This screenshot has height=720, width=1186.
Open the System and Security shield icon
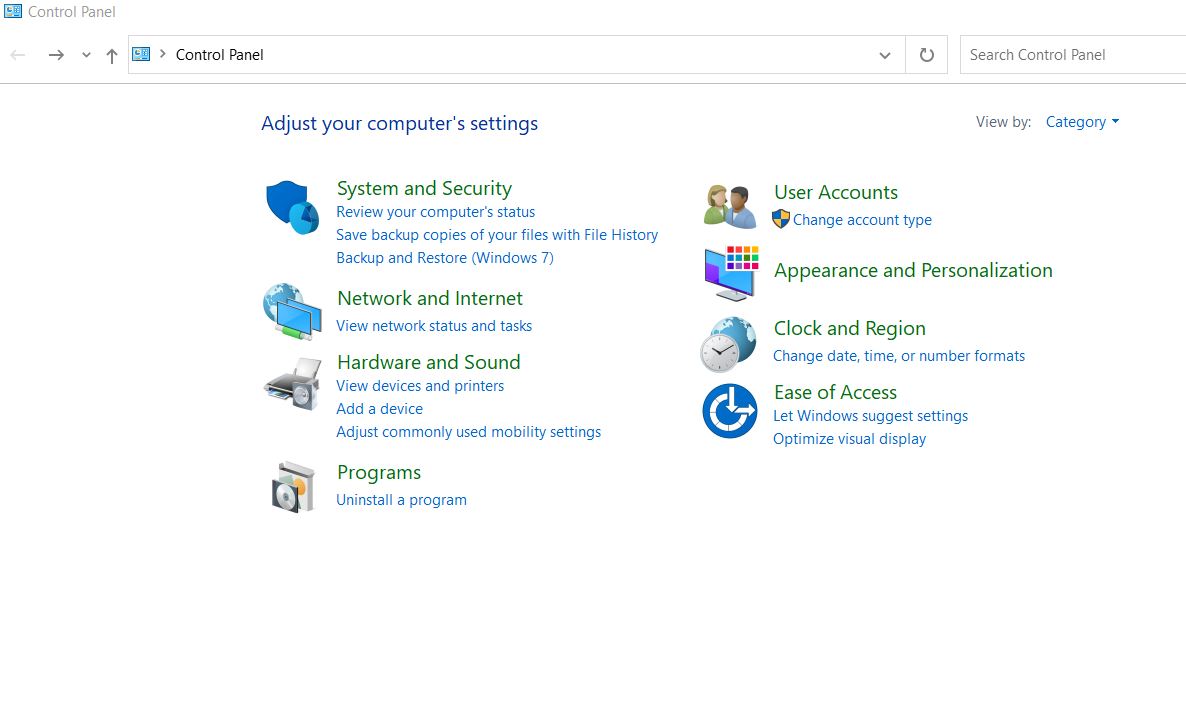293,207
